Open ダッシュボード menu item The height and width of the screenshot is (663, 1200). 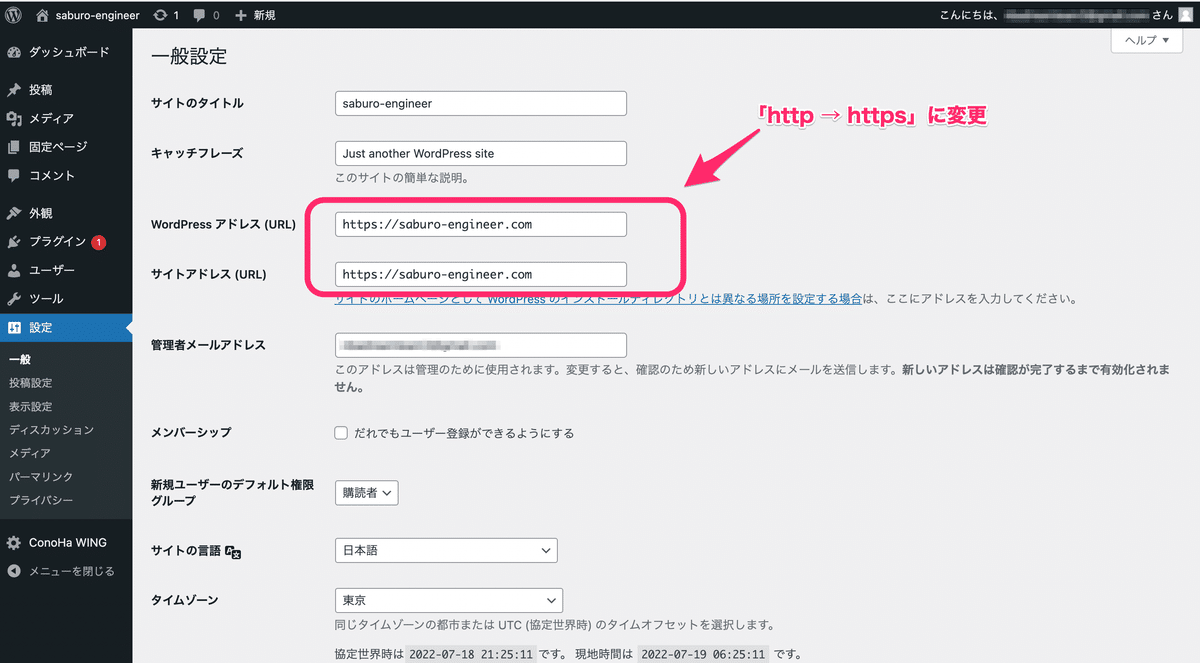pyautogui.click(x=66, y=52)
